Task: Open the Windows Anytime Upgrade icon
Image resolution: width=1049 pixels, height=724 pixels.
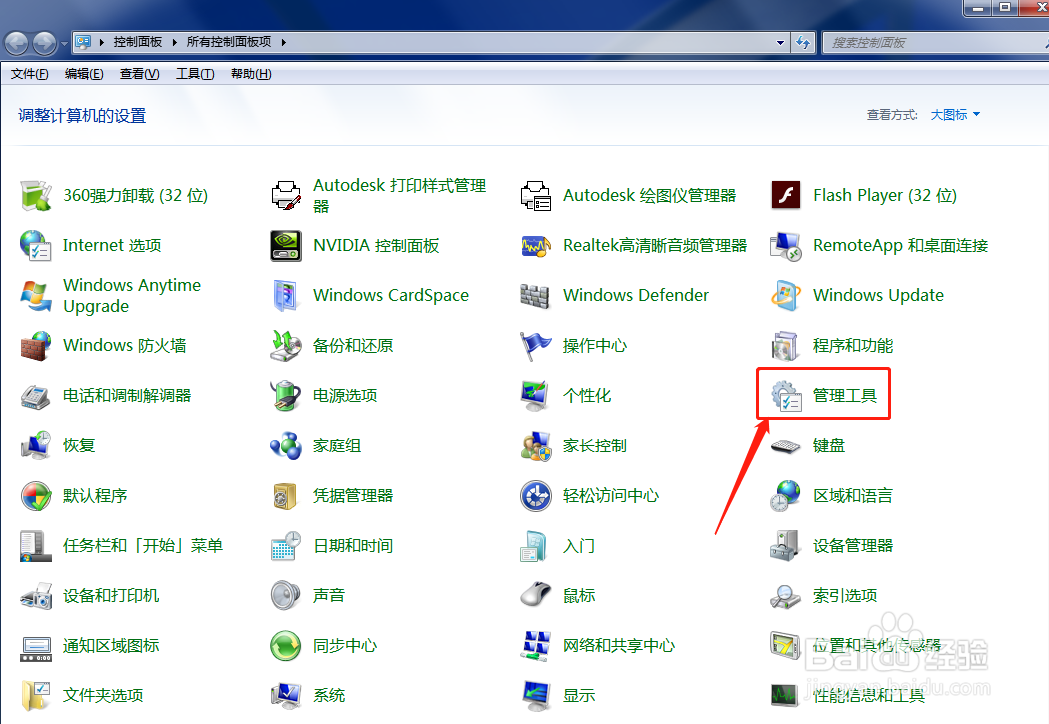Action: click(36, 296)
